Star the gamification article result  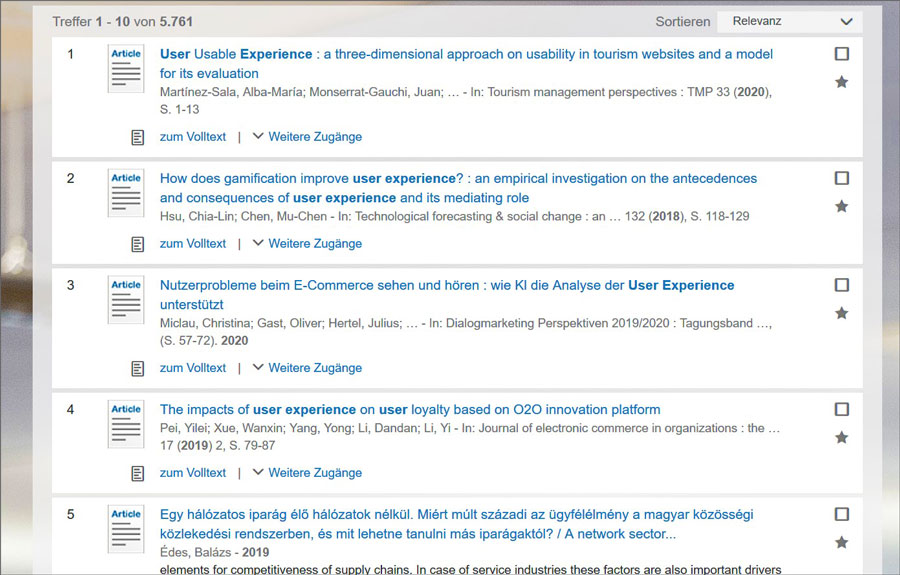pos(841,206)
